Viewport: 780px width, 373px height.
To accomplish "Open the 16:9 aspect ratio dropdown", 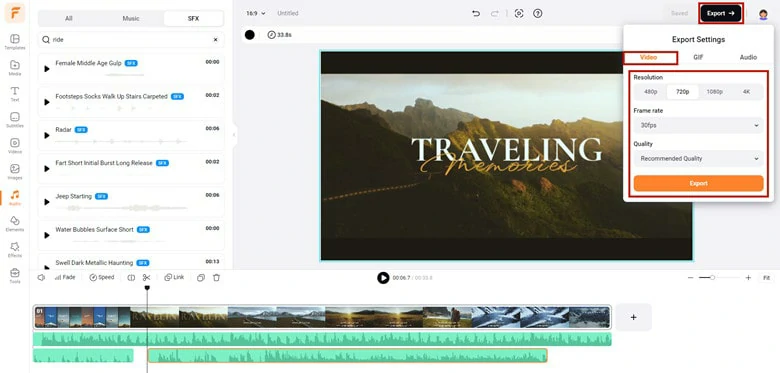I will tap(256, 13).
